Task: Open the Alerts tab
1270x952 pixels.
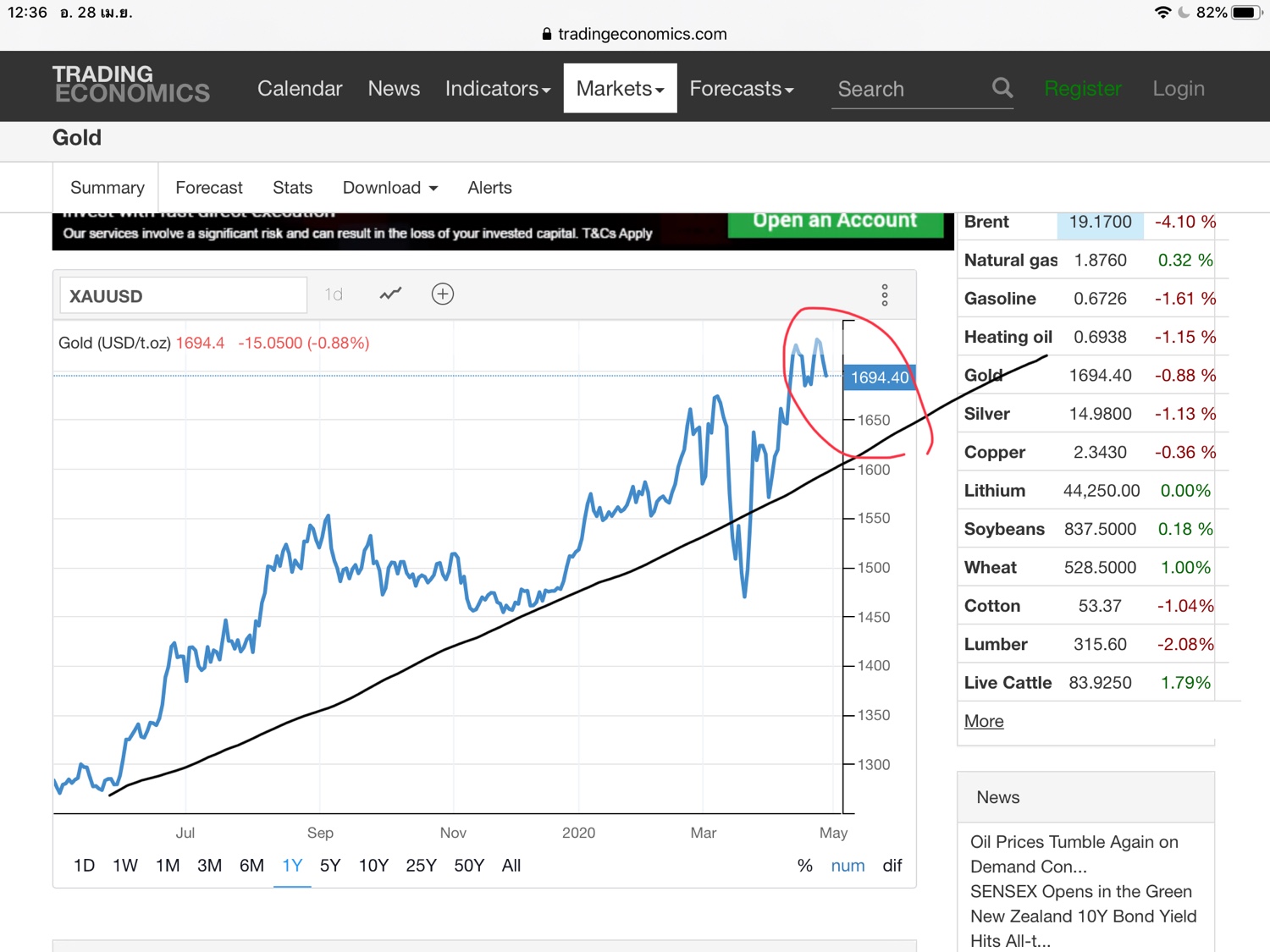Action: pyautogui.click(x=489, y=188)
